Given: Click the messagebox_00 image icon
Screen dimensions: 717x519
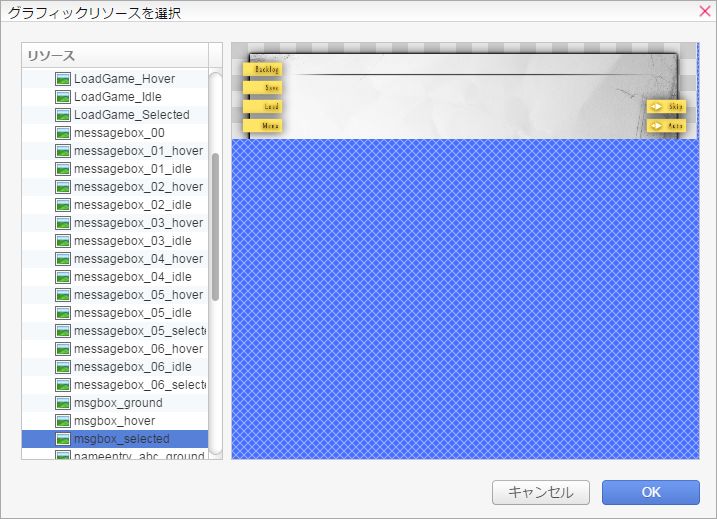Looking at the screenshot, I should (x=62, y=133).
